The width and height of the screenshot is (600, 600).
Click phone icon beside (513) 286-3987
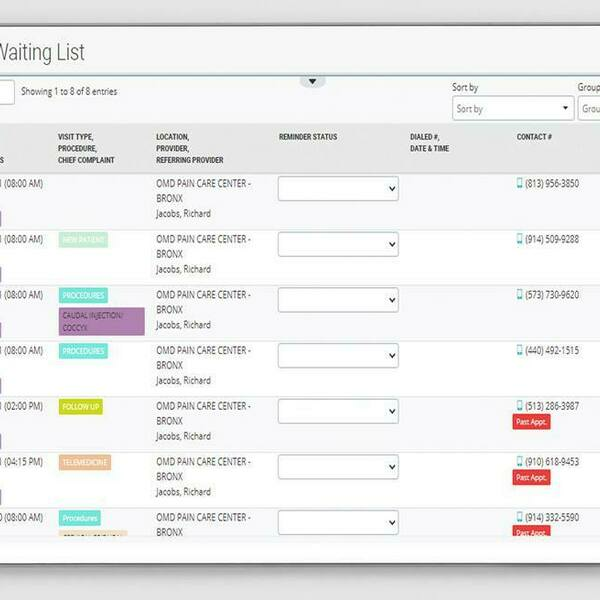520,406
